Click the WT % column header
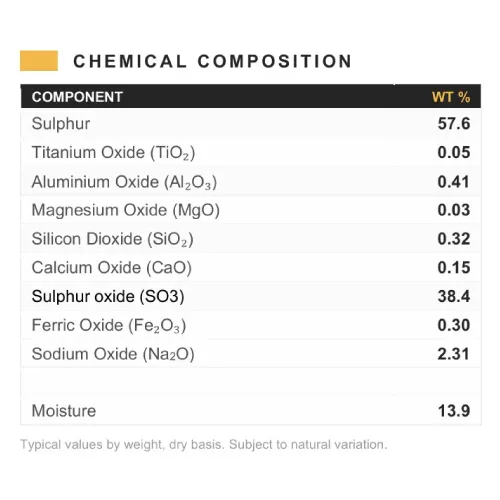500x500 pixels. pos(451,97)
